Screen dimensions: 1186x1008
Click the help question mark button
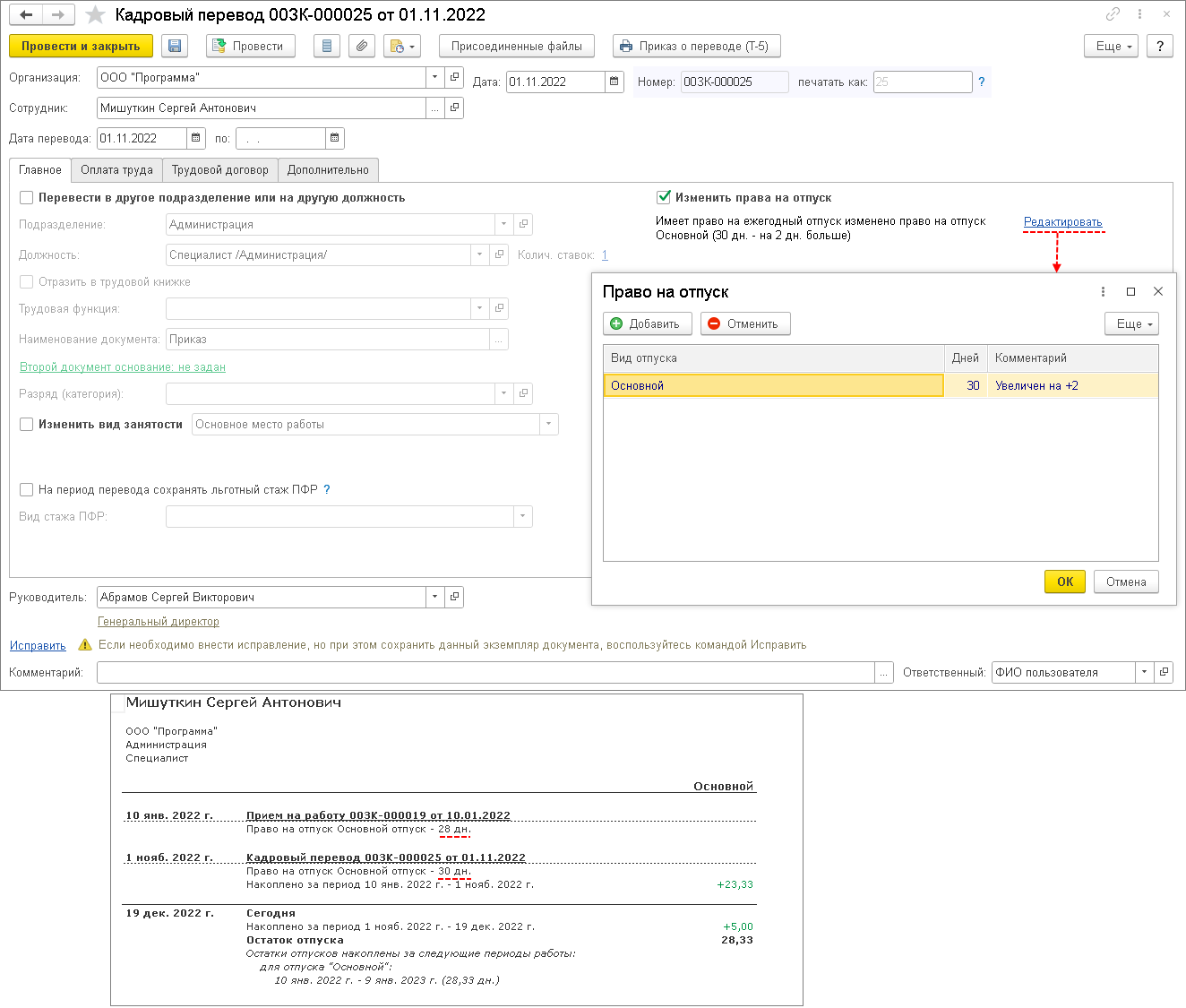point(1160,46)
